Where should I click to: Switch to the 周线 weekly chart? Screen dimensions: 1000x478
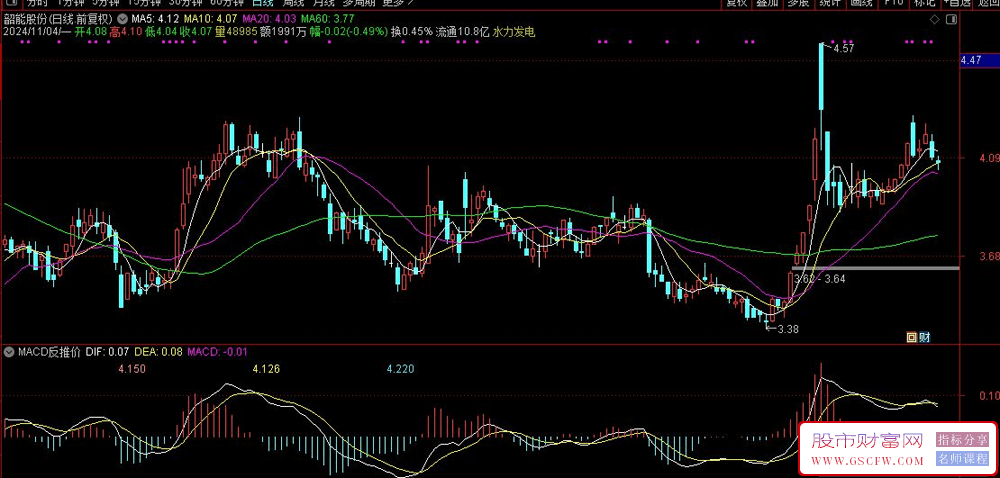[x=294, y=3]
